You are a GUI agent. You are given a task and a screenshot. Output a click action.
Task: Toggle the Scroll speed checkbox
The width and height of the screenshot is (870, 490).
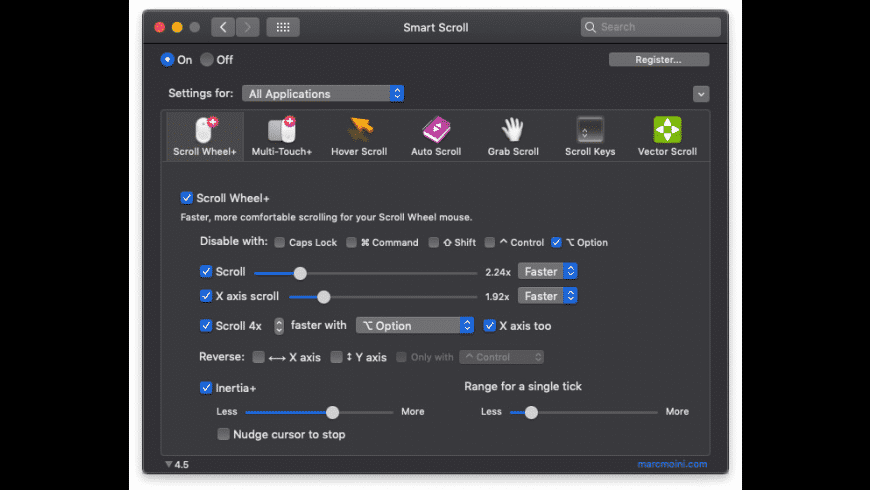click(206, 271)
